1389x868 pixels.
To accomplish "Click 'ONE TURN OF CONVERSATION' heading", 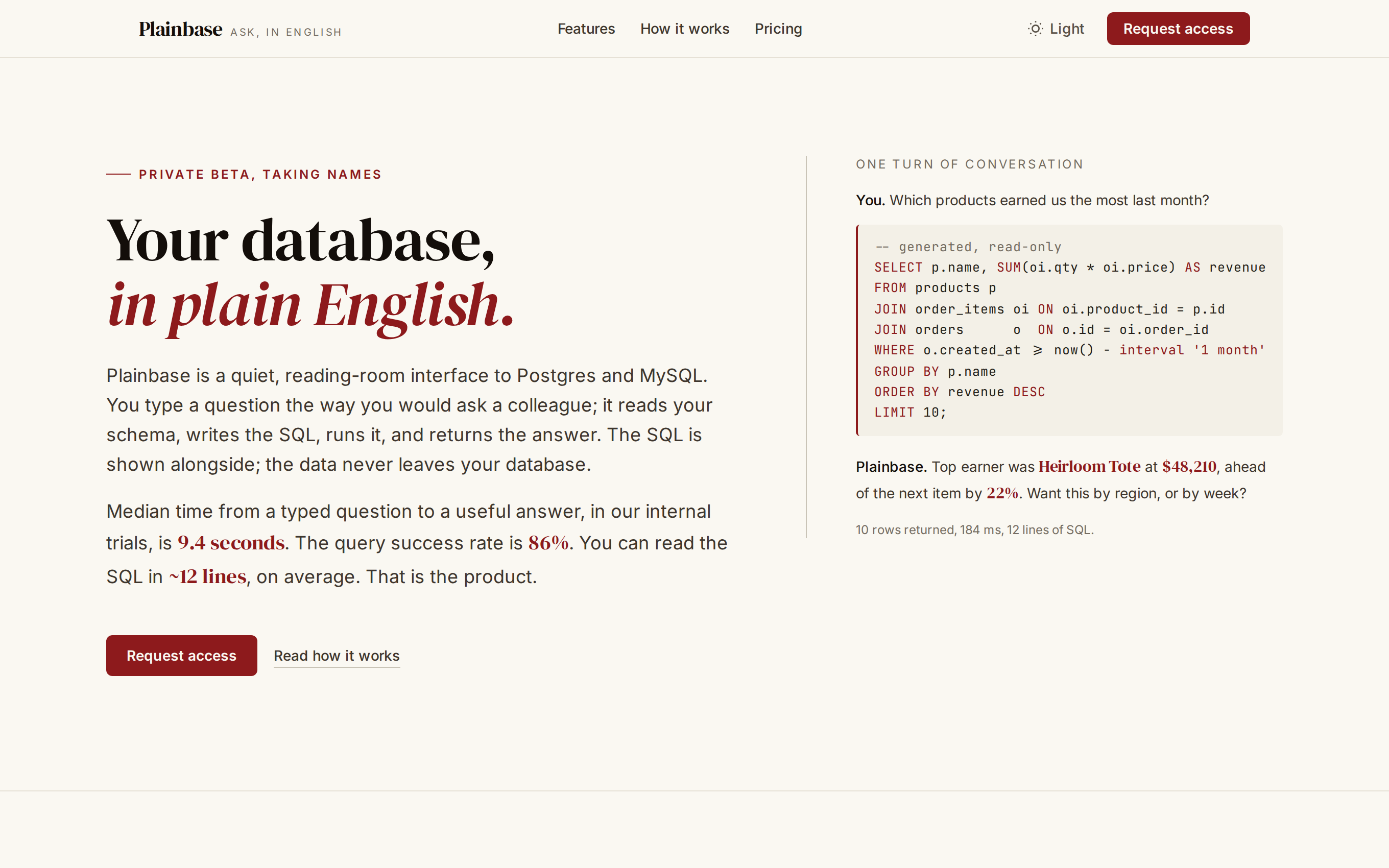I will [969, 164].
